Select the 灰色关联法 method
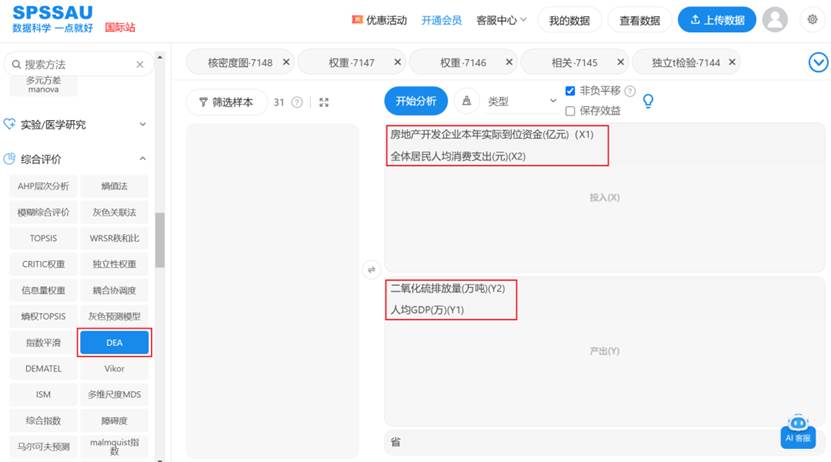This screenshot has height=462, width=831. click(x=114, y=212)
